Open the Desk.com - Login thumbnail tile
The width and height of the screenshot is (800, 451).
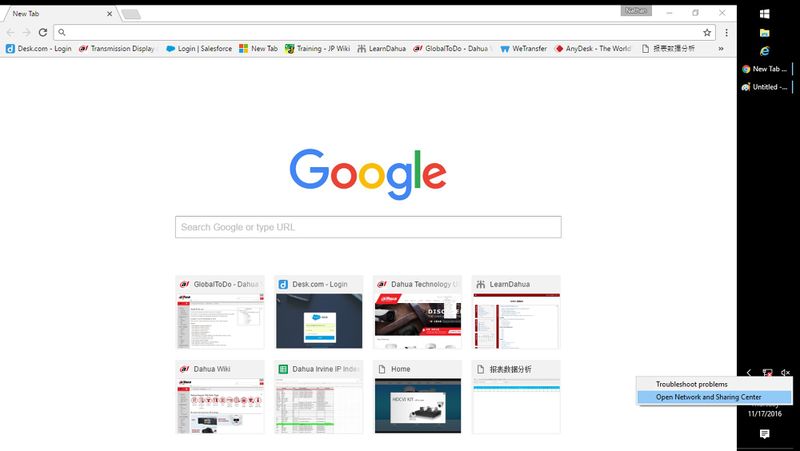point(319,312)
